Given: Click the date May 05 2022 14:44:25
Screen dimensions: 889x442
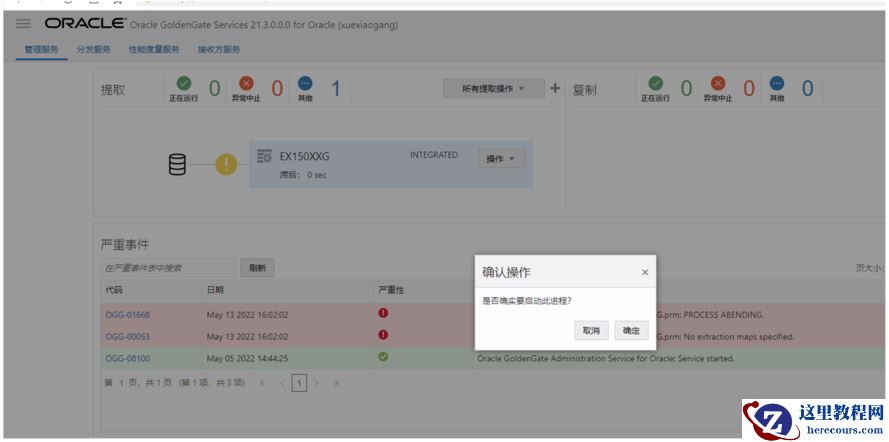Looking at the screenshot, I should click(247, 359).
